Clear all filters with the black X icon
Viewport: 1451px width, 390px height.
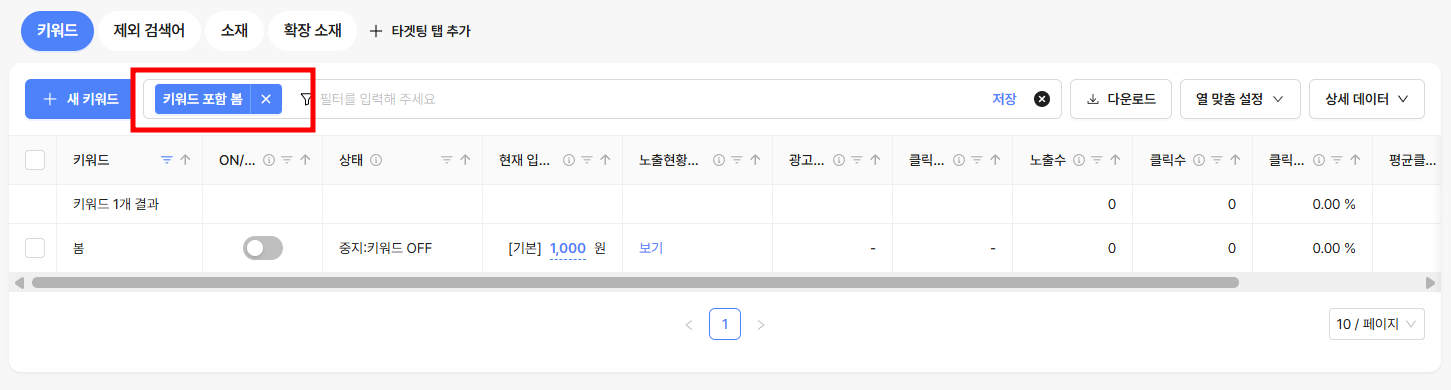(1041, 99)
